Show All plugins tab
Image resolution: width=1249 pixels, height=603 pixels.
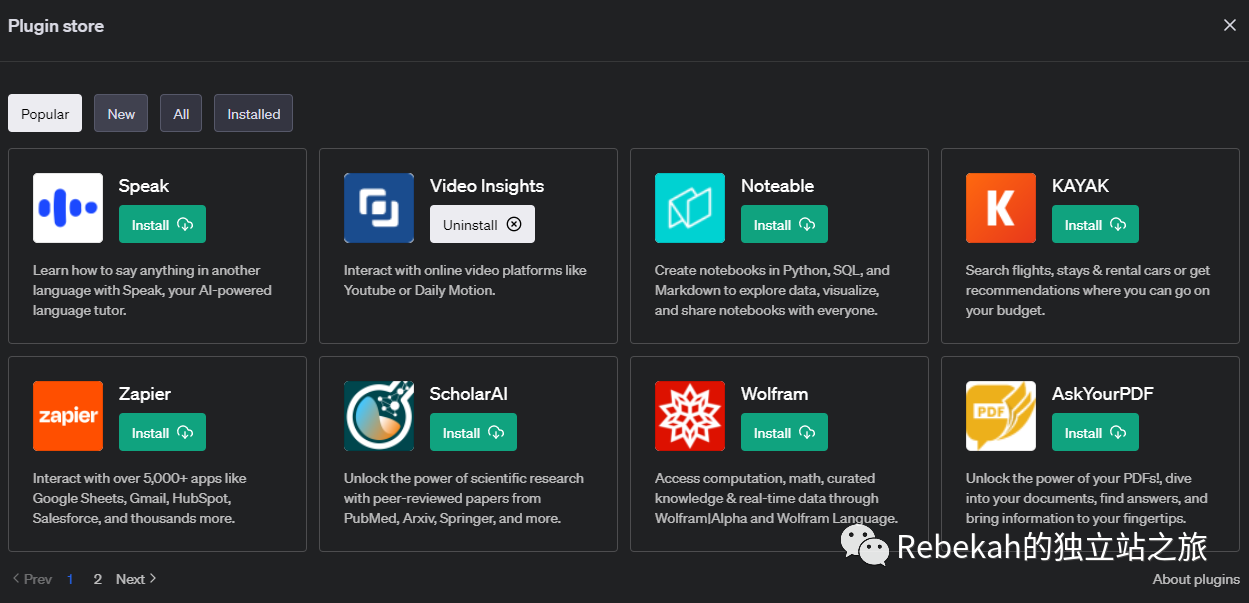pyautogui.click(x=181, y=113)
